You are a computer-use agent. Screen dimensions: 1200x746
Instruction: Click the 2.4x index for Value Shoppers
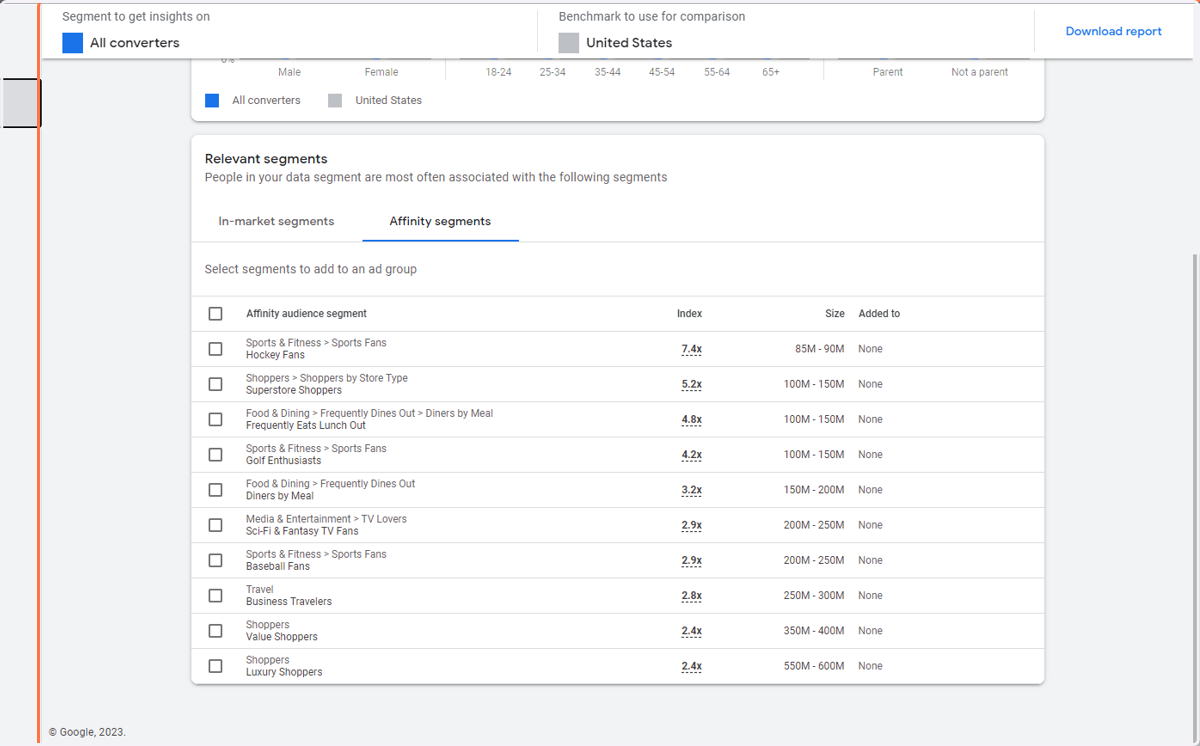(691, 631)
